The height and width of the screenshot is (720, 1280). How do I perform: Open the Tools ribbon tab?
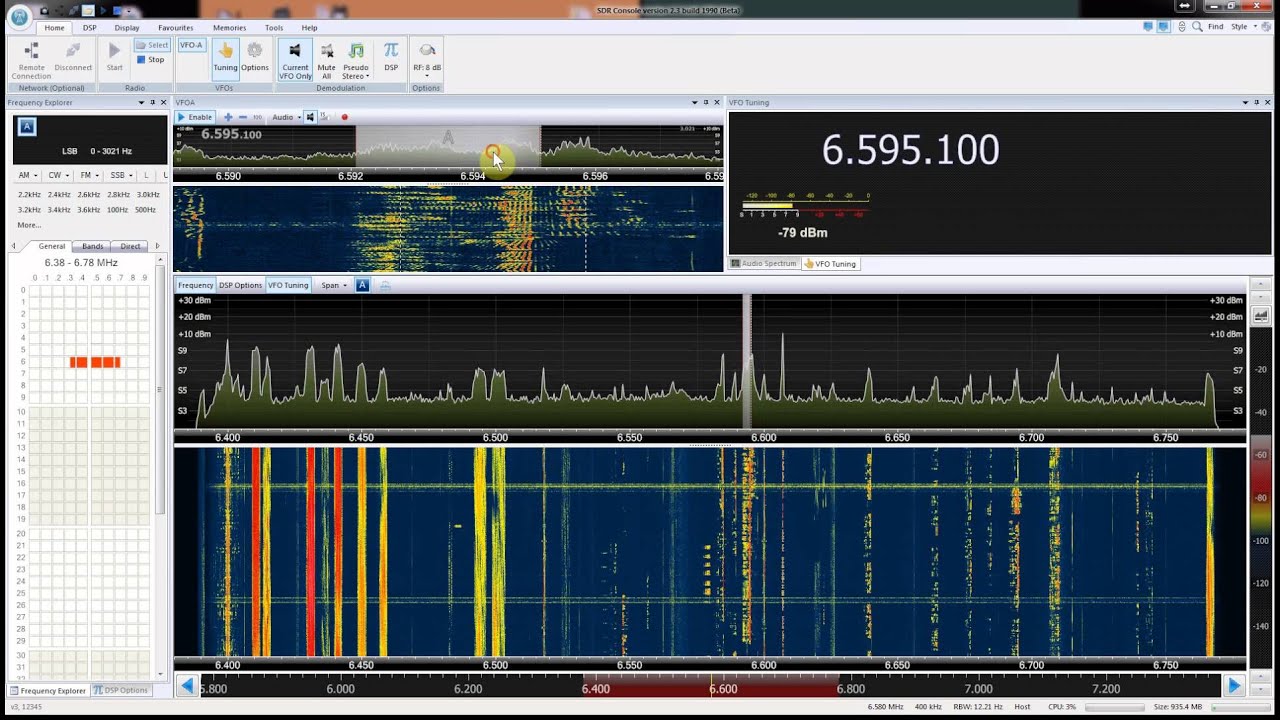pos(274,28)
